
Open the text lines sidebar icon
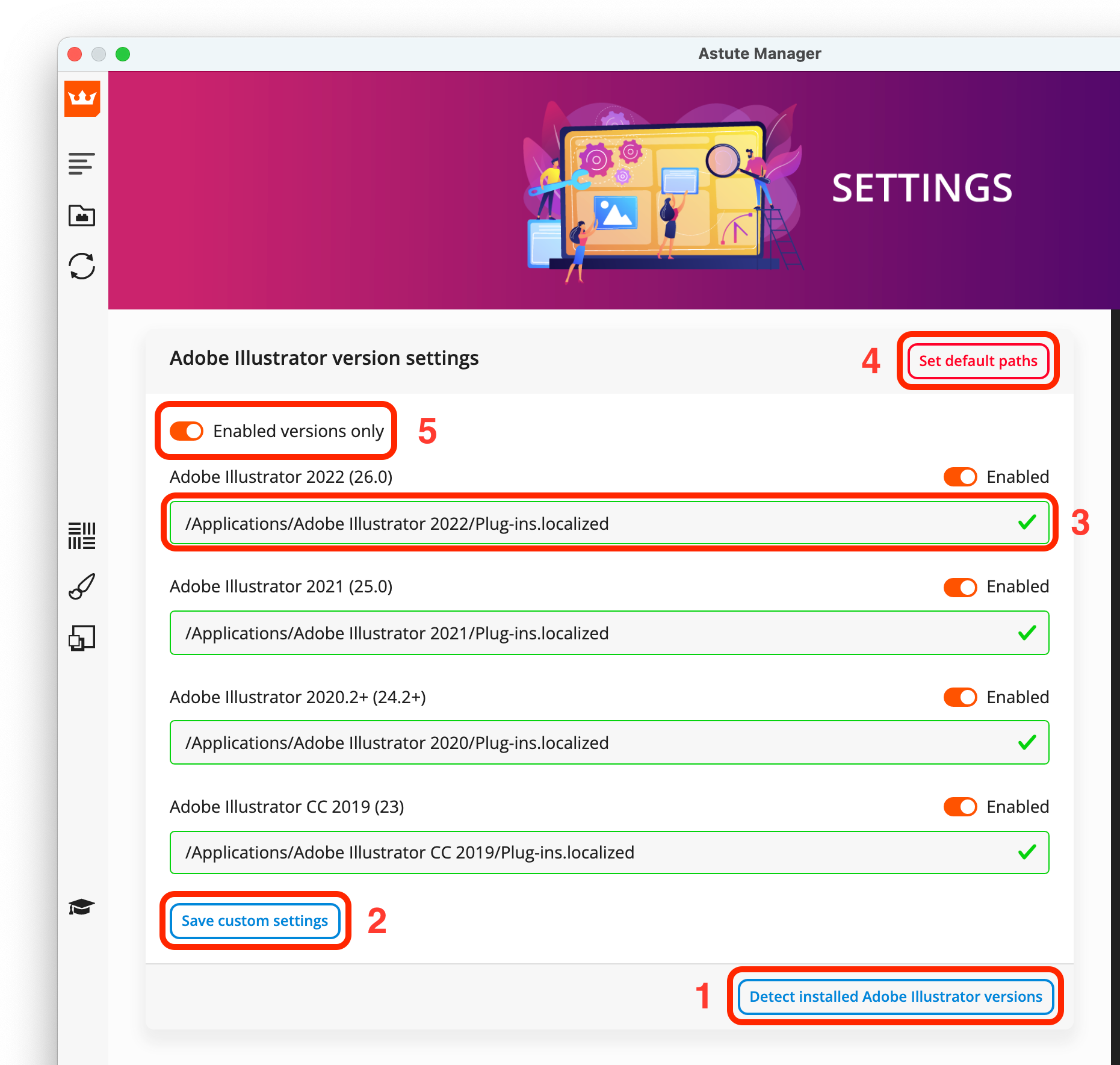coord(82,164)
